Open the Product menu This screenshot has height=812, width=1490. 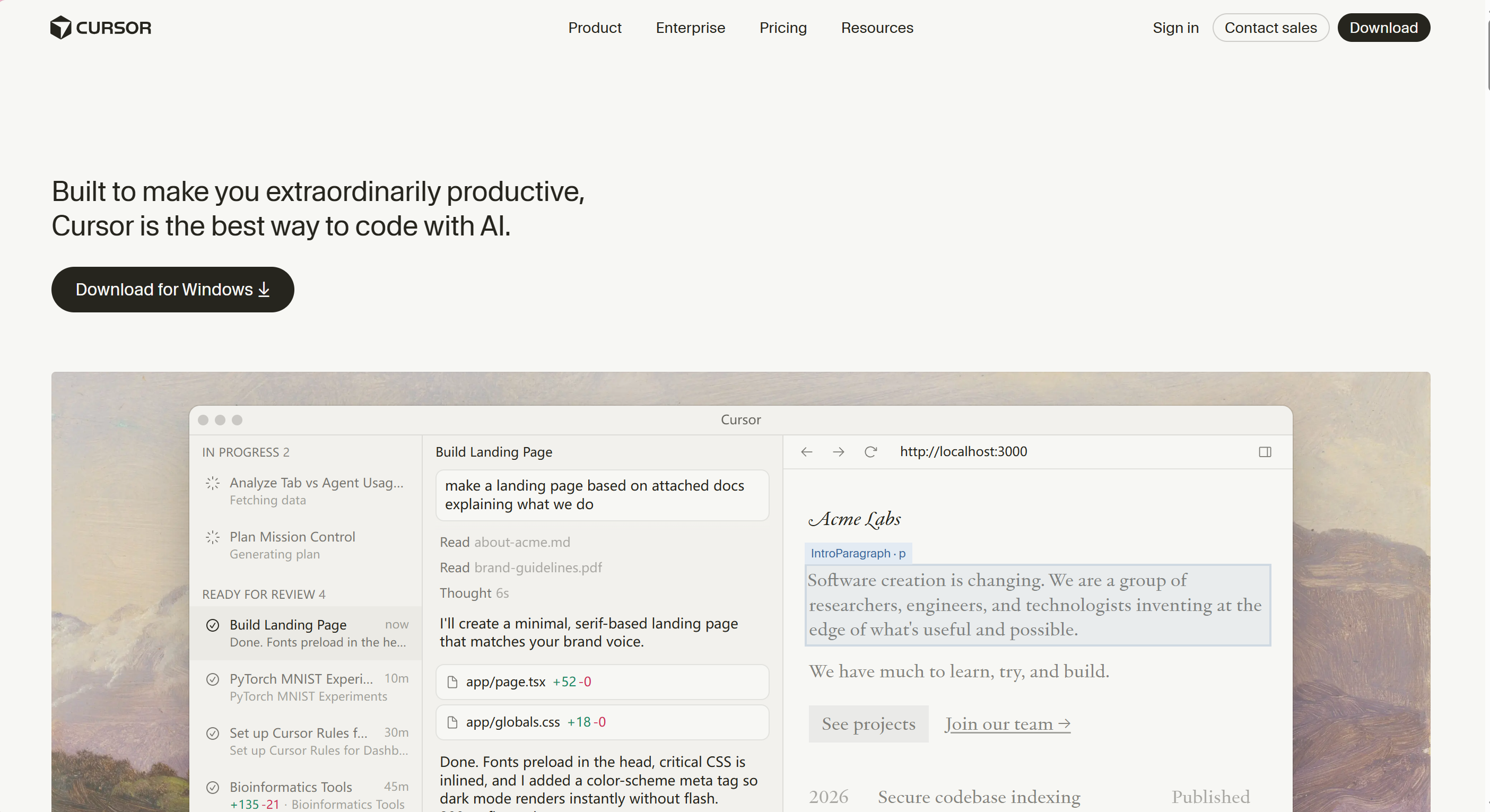[594, 28]
